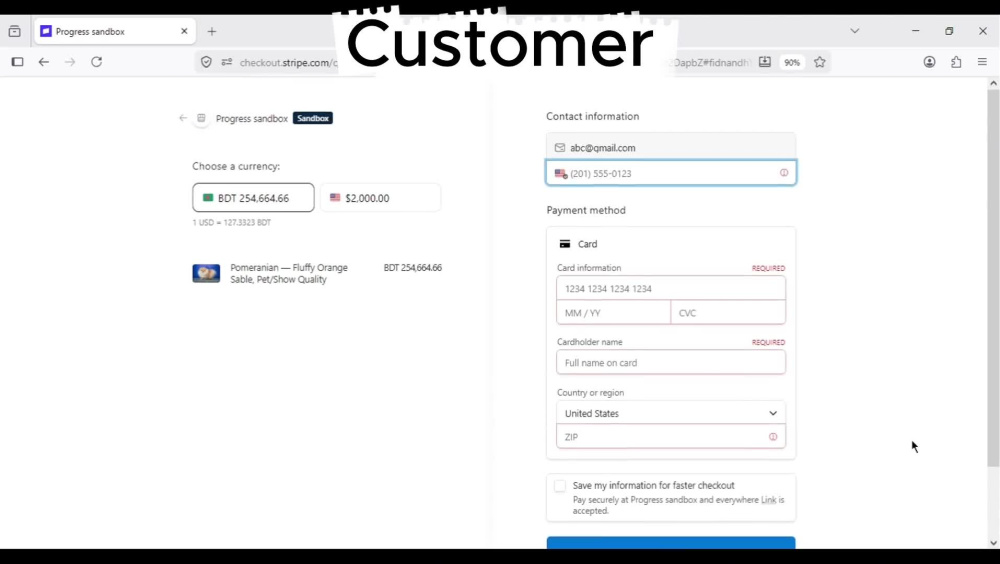The width and height of the screenshot is (1000, 564).
Task: Click the Sandbox badge
Action: [x=312, y=118]
